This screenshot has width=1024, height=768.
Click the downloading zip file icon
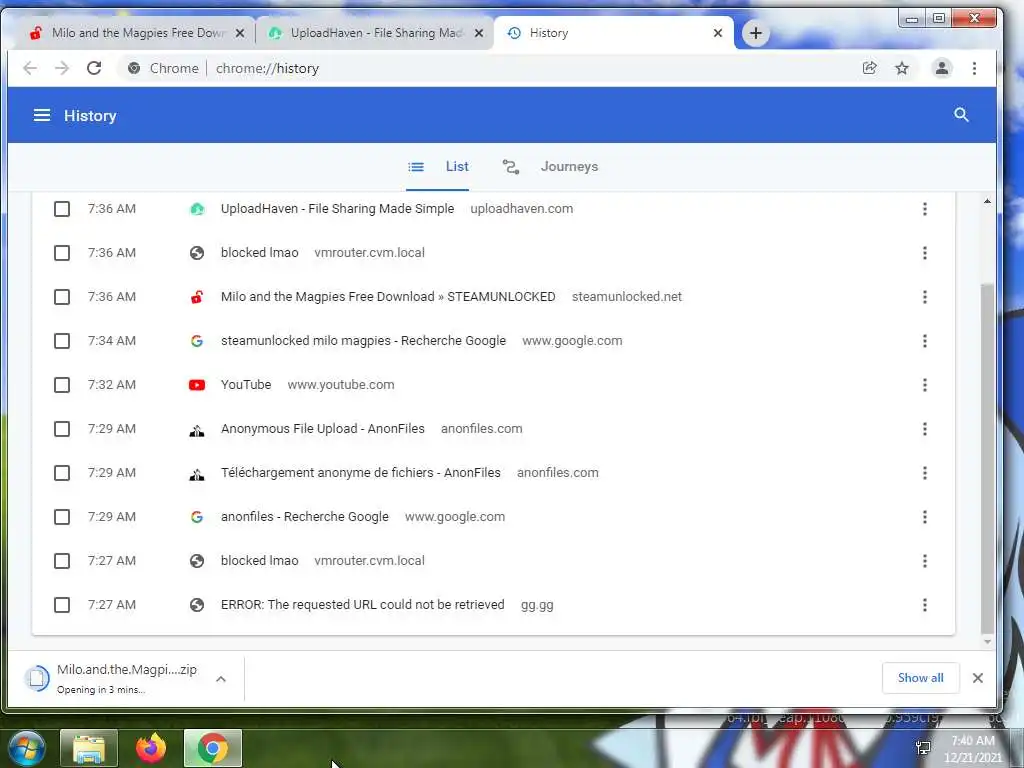pyautogui.click(x=37, y=678)
